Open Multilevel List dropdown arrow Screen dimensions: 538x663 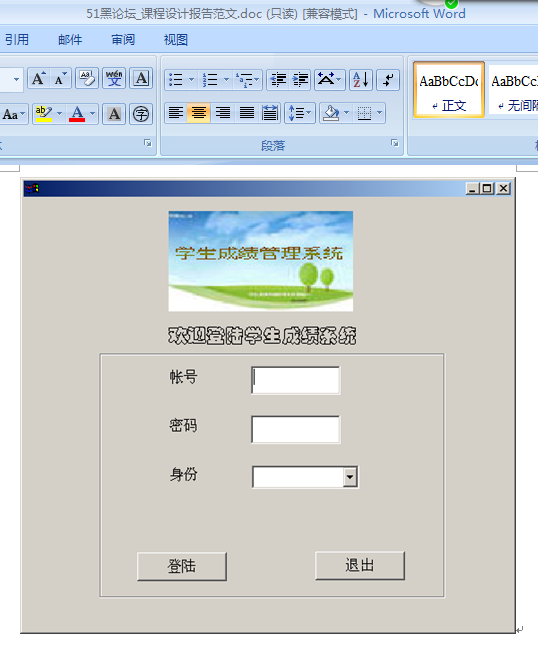click(x=257, y=79)
